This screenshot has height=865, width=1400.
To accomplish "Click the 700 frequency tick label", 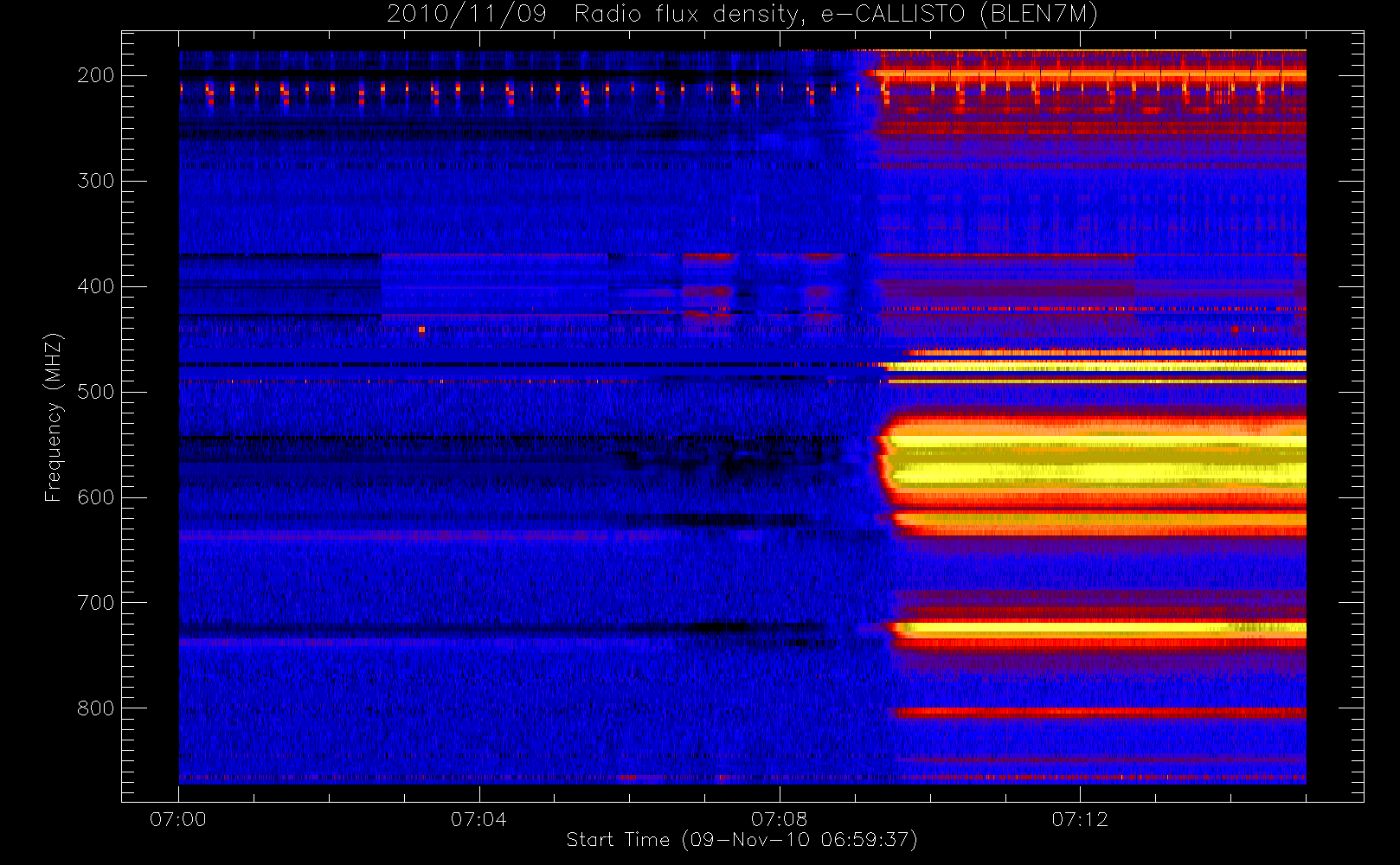I will pos(95,603).
